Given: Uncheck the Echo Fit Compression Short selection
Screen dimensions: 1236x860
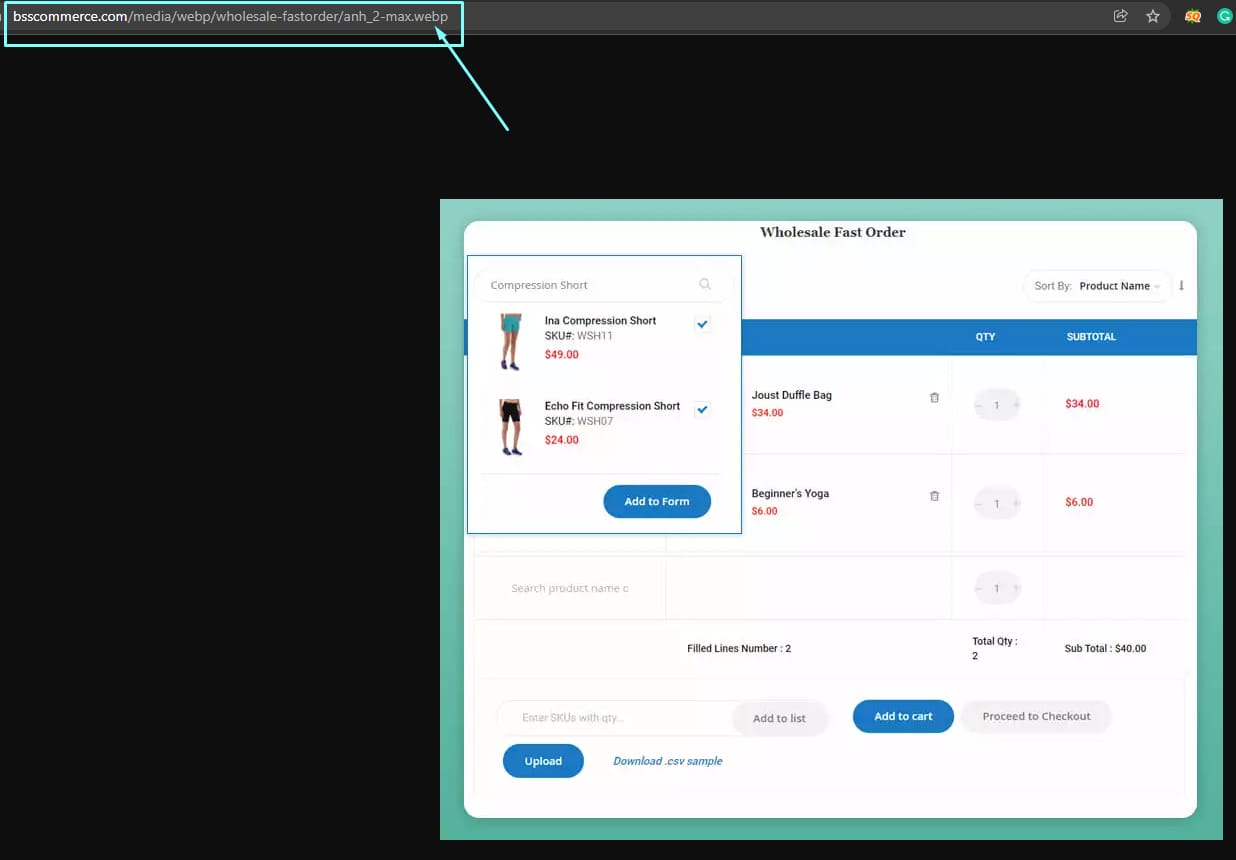Looking at the screenshot, I should pyautogui.click(x=702, y=409).
